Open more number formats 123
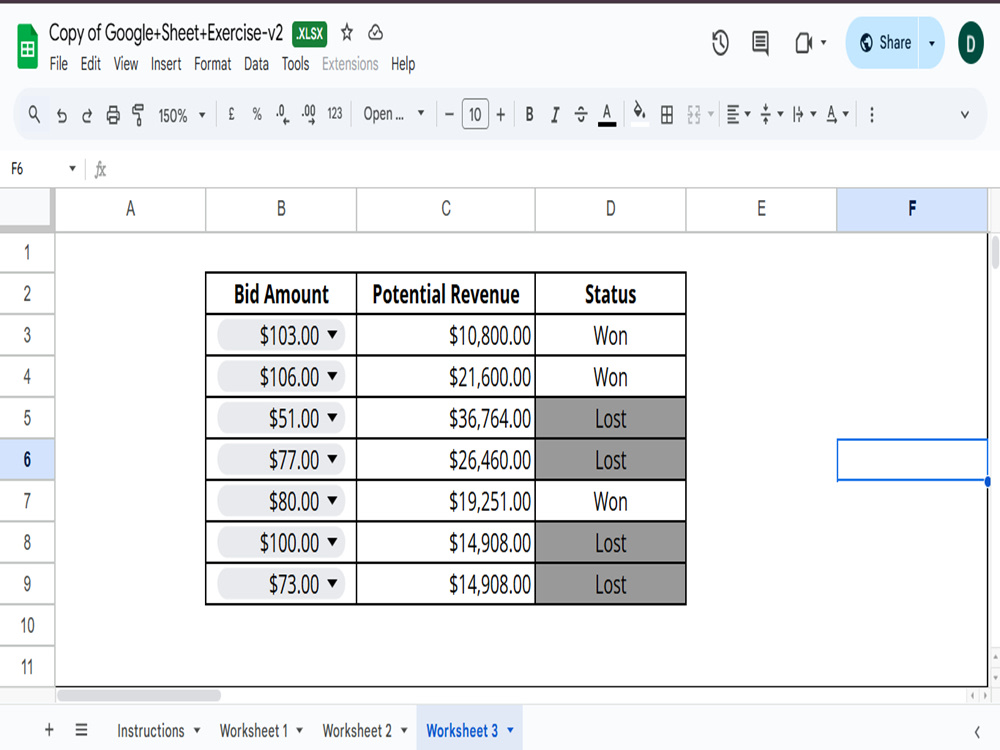 point(335,114)
